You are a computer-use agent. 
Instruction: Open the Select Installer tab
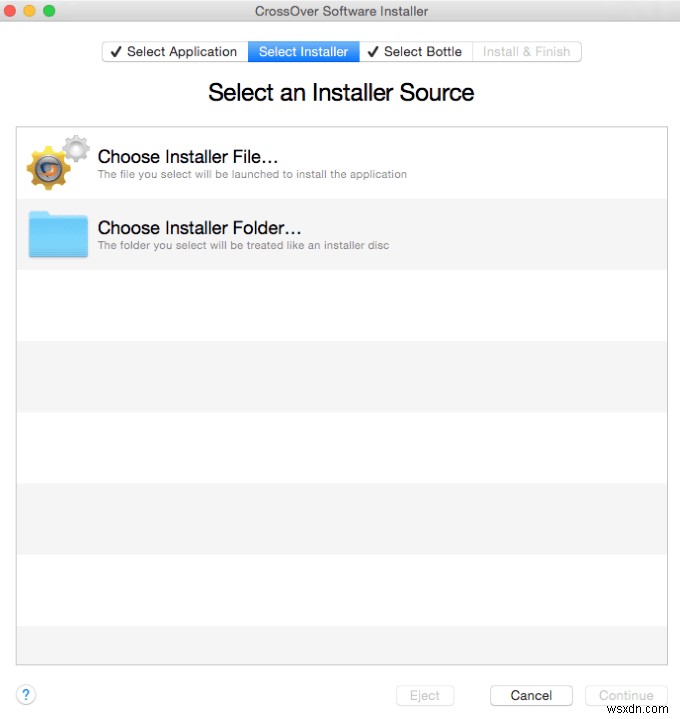click(x=303, y=52)
